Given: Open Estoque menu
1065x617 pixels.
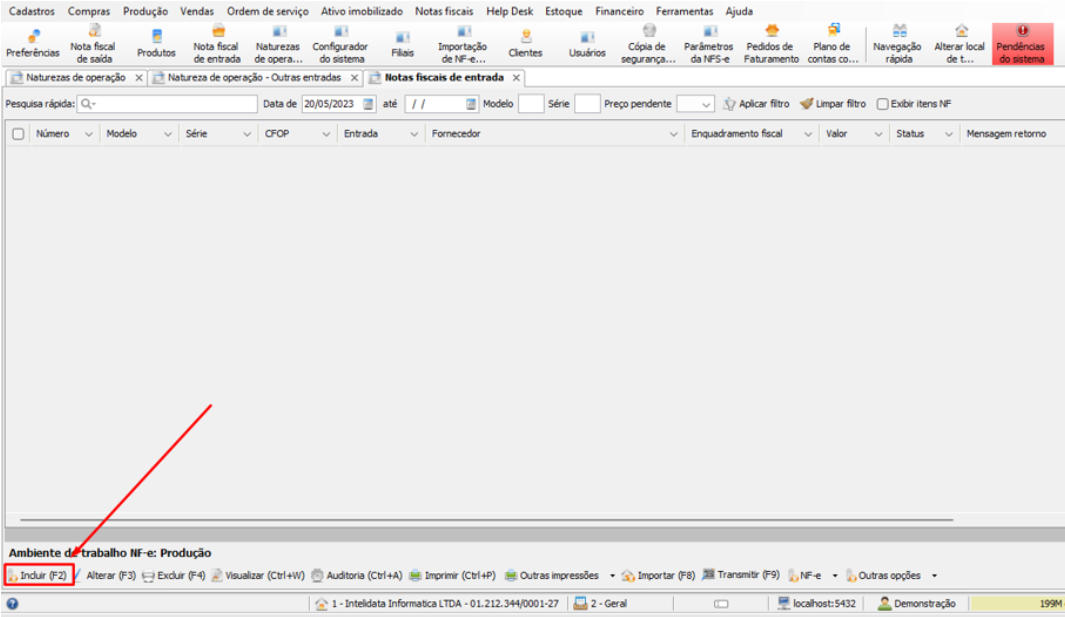Looking at the screenshot, I should 564,12.
